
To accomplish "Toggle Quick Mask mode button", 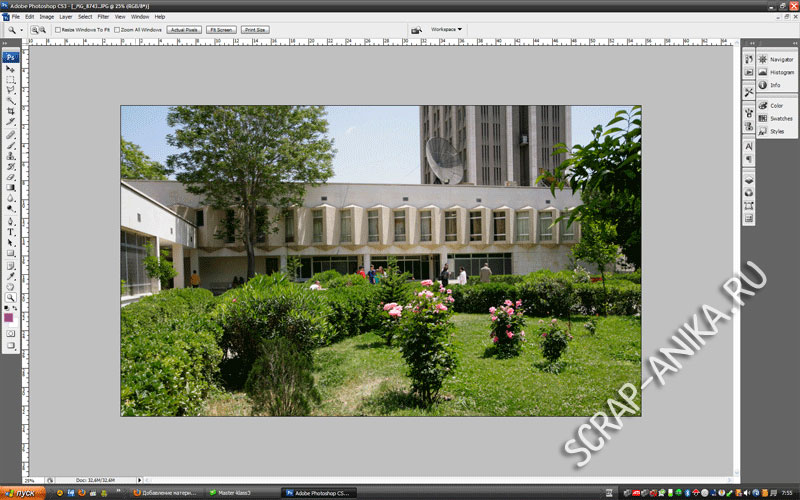I will coord(11,332).
